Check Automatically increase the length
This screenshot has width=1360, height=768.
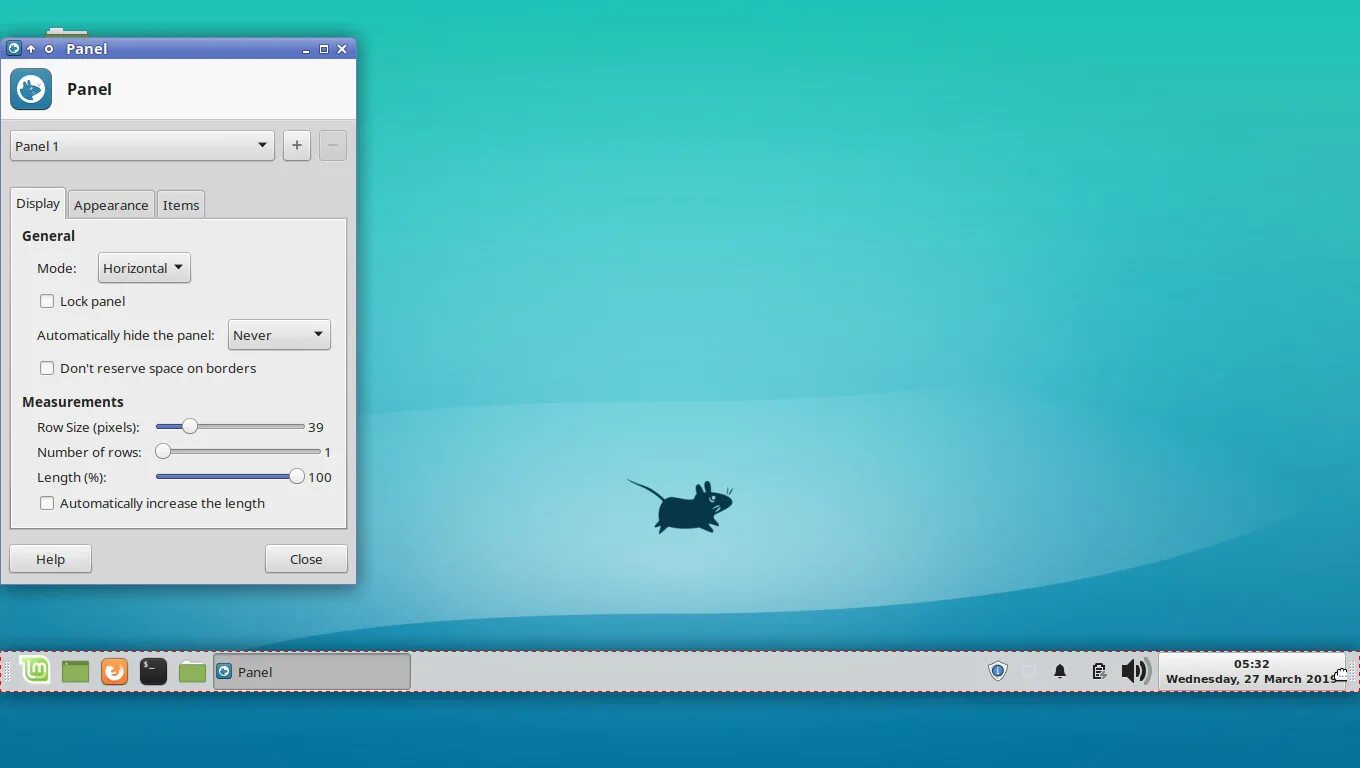click(47, 503)
